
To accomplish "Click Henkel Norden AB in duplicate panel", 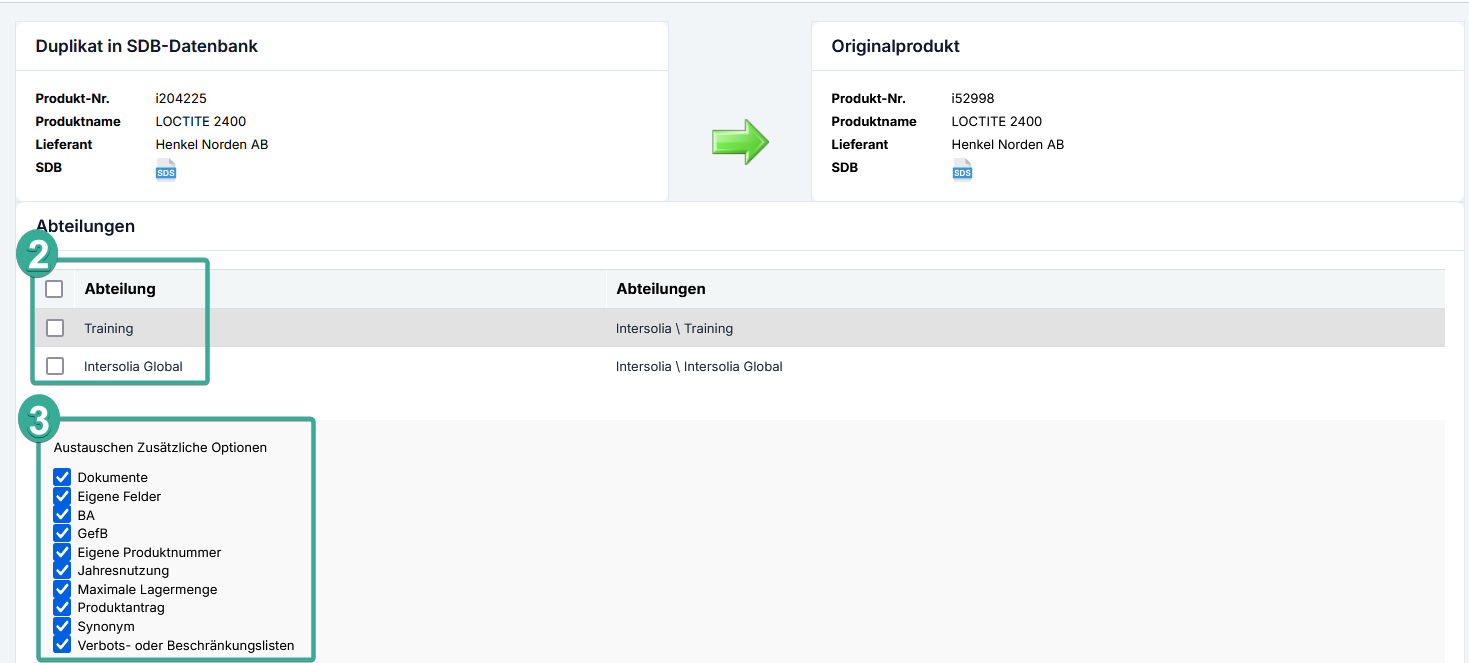I will pyautogui.click(x=212, y=144).
